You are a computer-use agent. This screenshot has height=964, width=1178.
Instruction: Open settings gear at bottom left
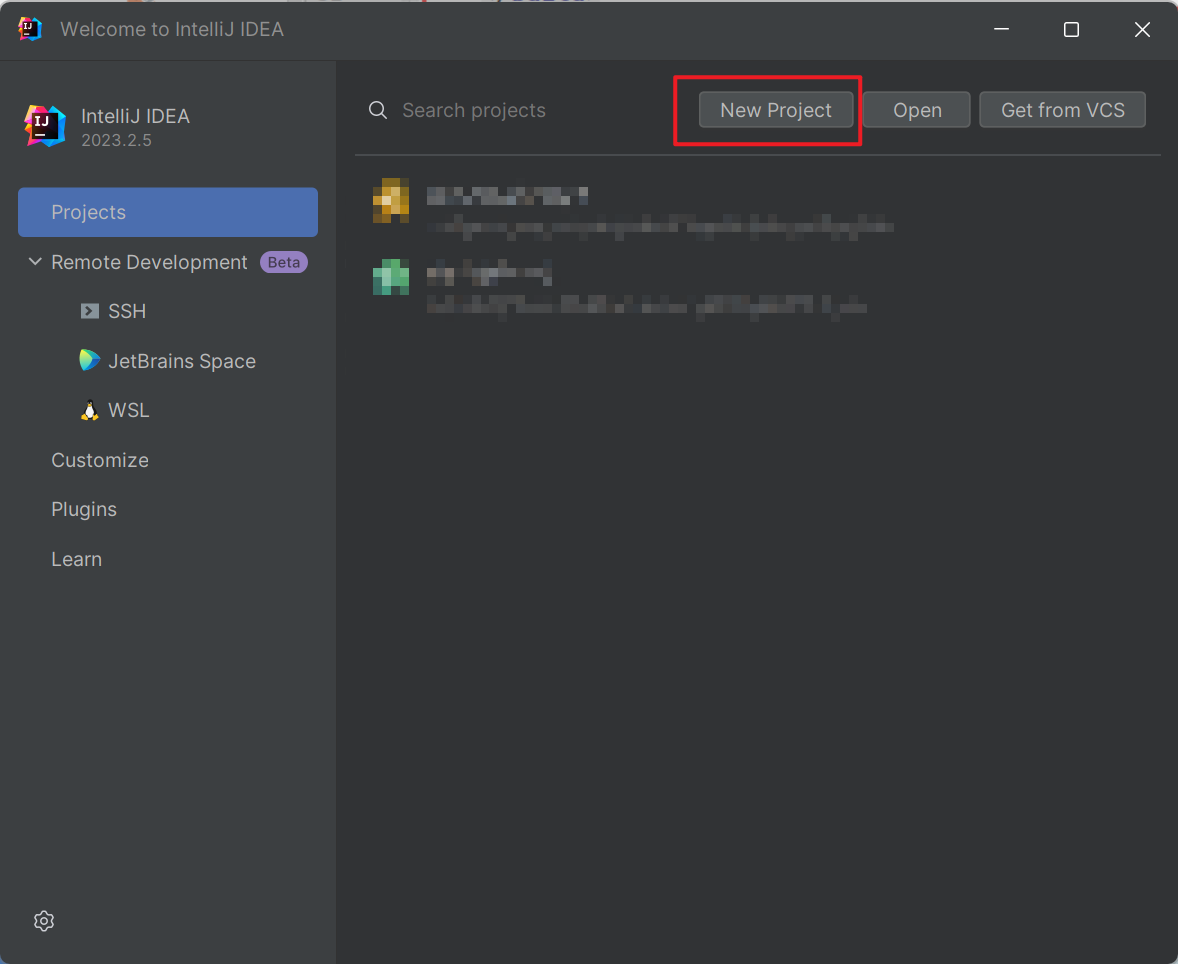(44, 920)
